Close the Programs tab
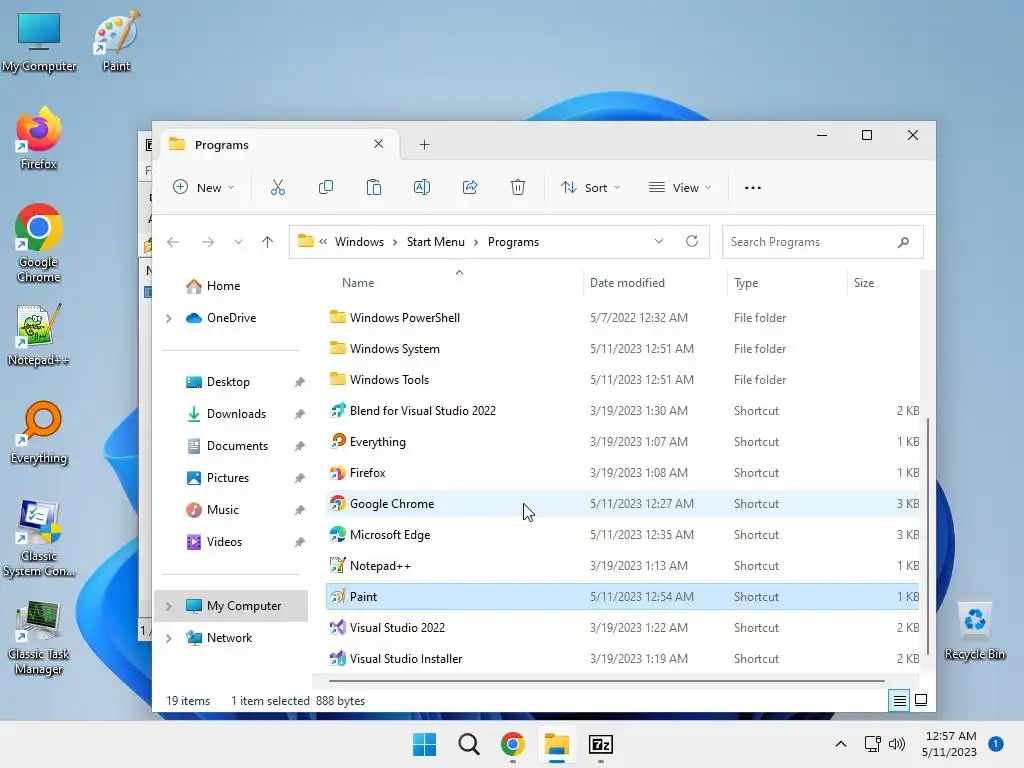The height and width of the screenshot is (768, 1024). 378,144
